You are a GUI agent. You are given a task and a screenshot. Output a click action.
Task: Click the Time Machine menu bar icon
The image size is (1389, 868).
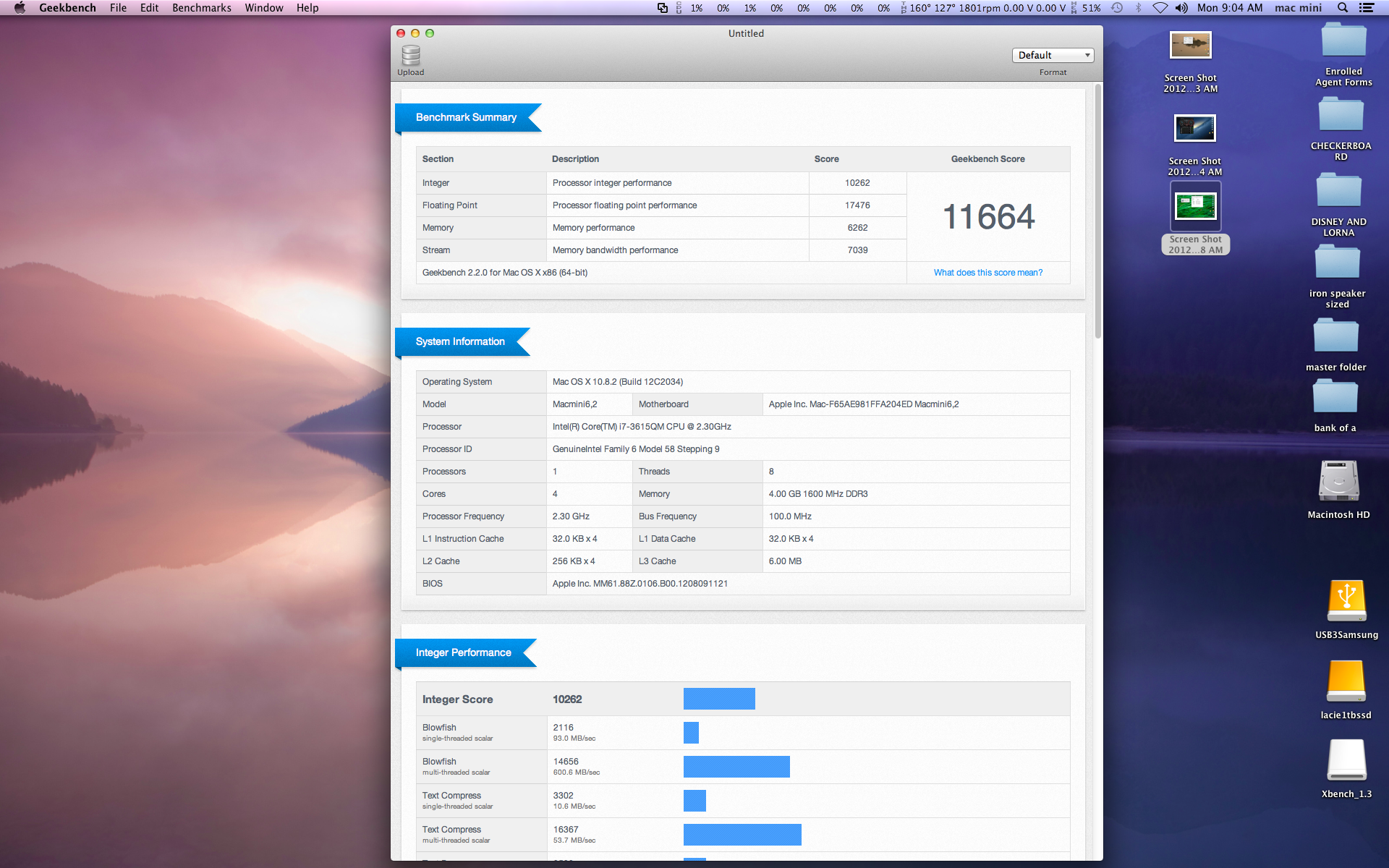coord(1117,8)
